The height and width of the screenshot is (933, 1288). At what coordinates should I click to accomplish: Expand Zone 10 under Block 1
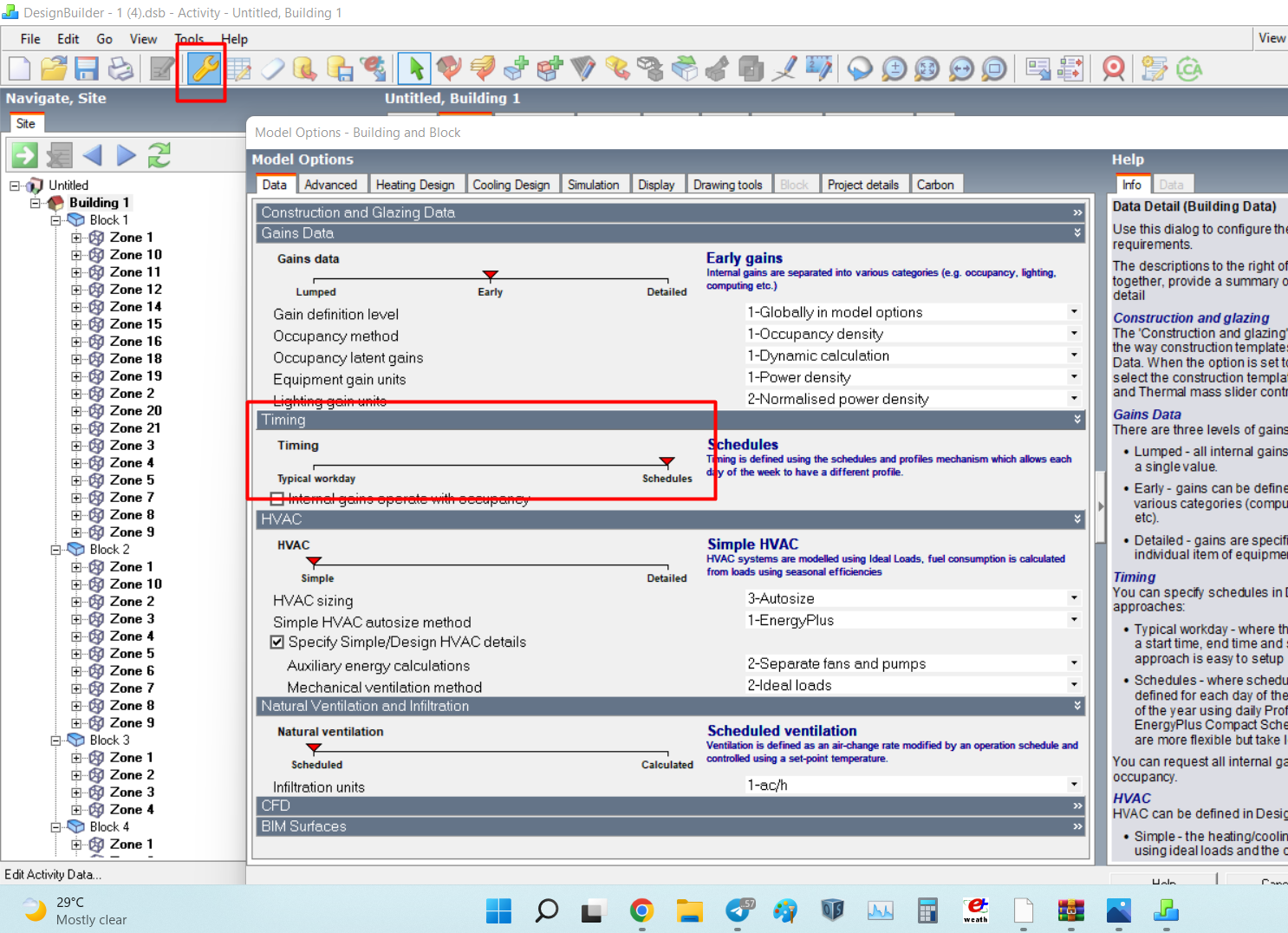[x=76, y=255]
